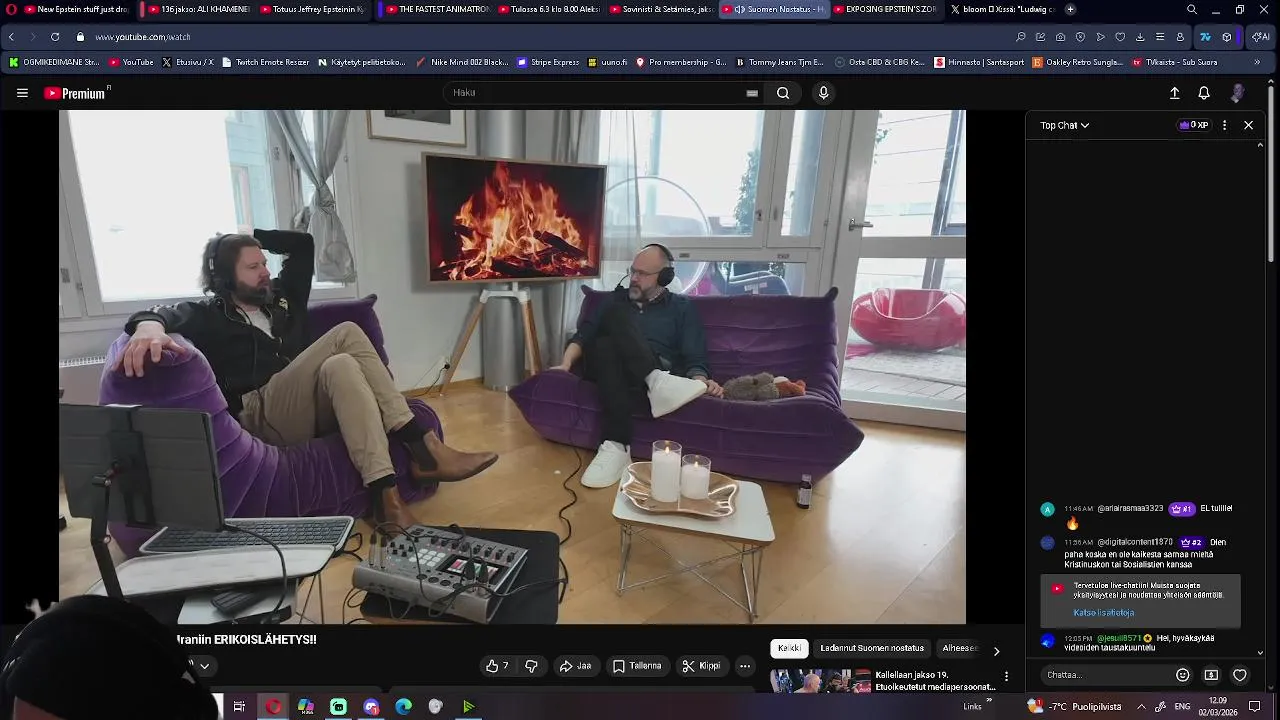This screenshot has width=1280, height=720.
Task: Add bookmark with heart toolbar icon
Action: [x=1120, y=37]
